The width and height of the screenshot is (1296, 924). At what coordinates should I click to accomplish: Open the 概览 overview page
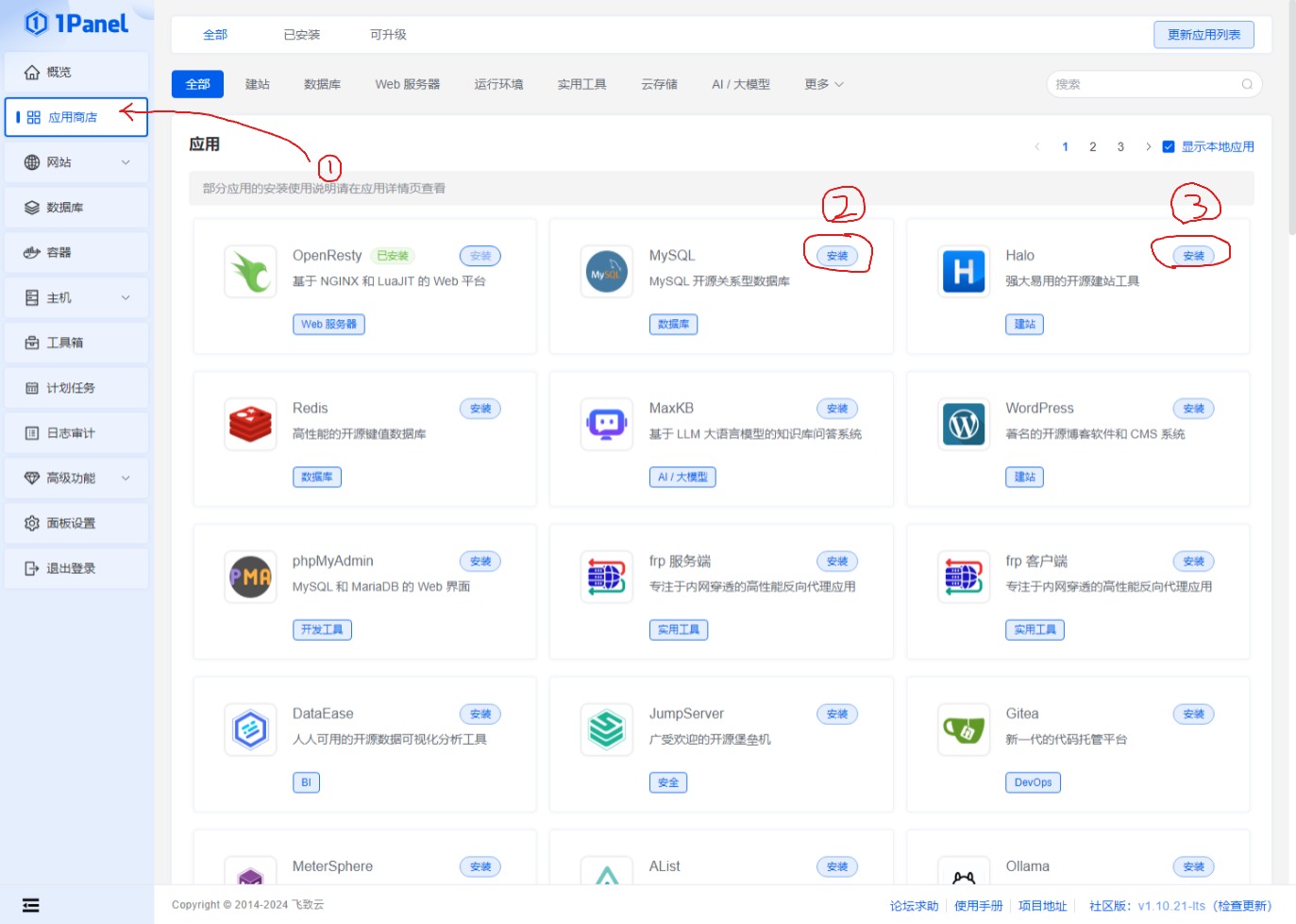click(76, 72)
